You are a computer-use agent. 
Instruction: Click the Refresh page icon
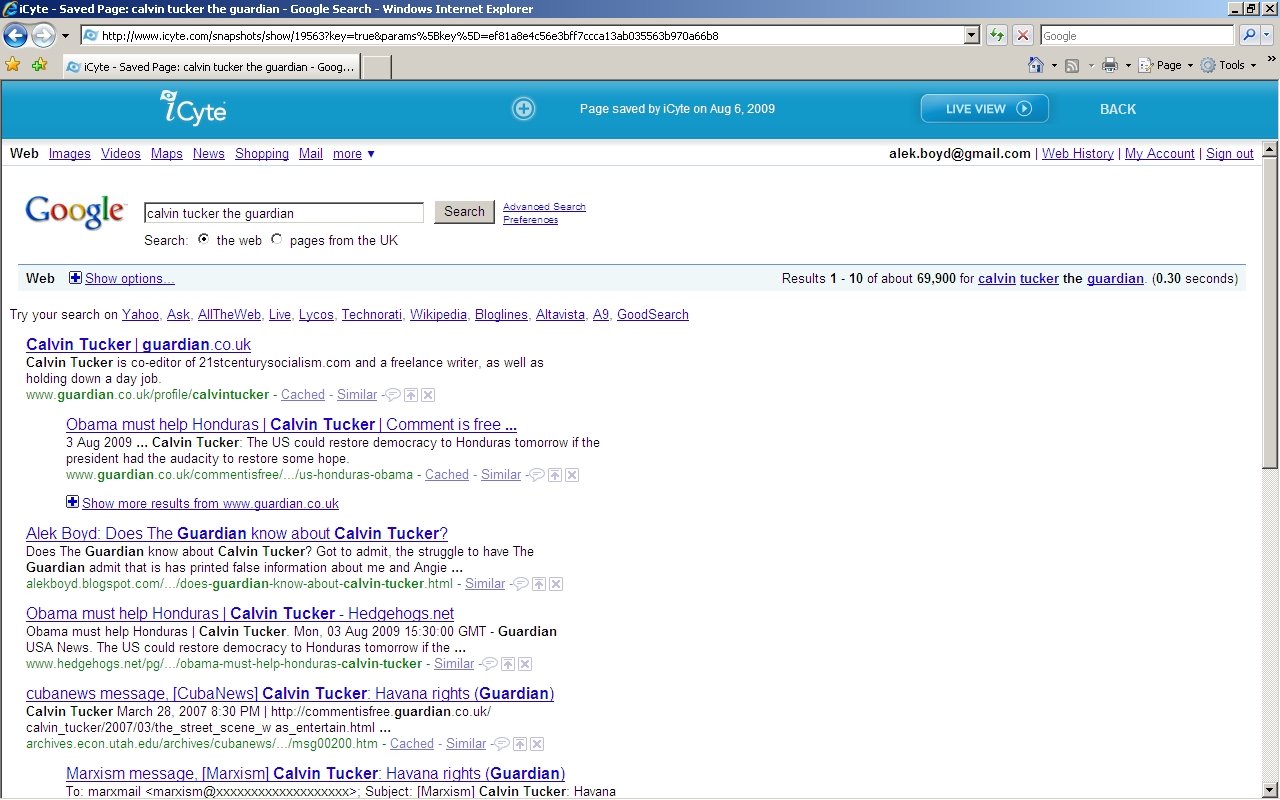click(x=997, y=35)
